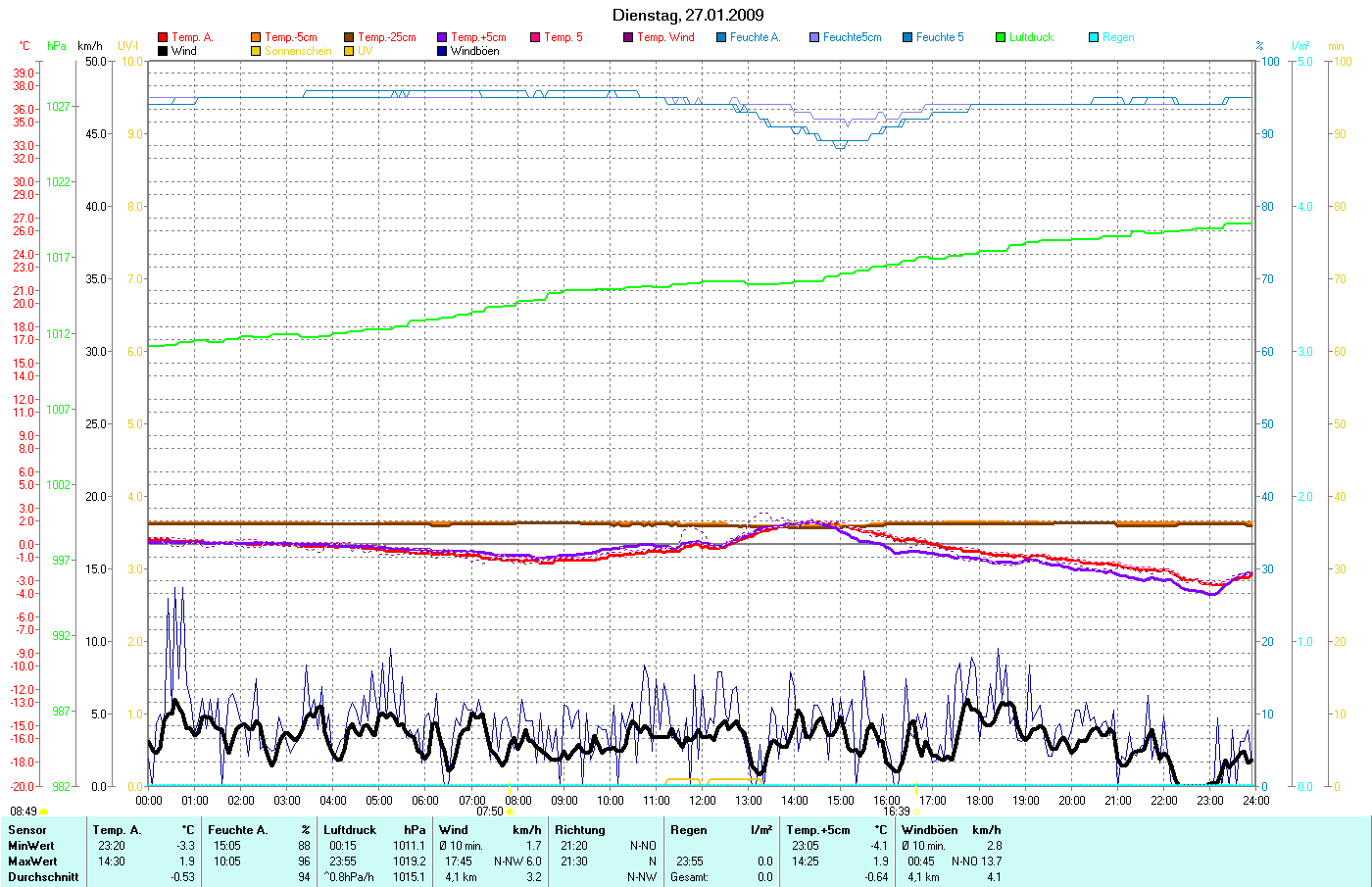The width and height of the screenshot is (1372, 887).
Task: Click the hPa axis unit label
Action: pos(57,46)
